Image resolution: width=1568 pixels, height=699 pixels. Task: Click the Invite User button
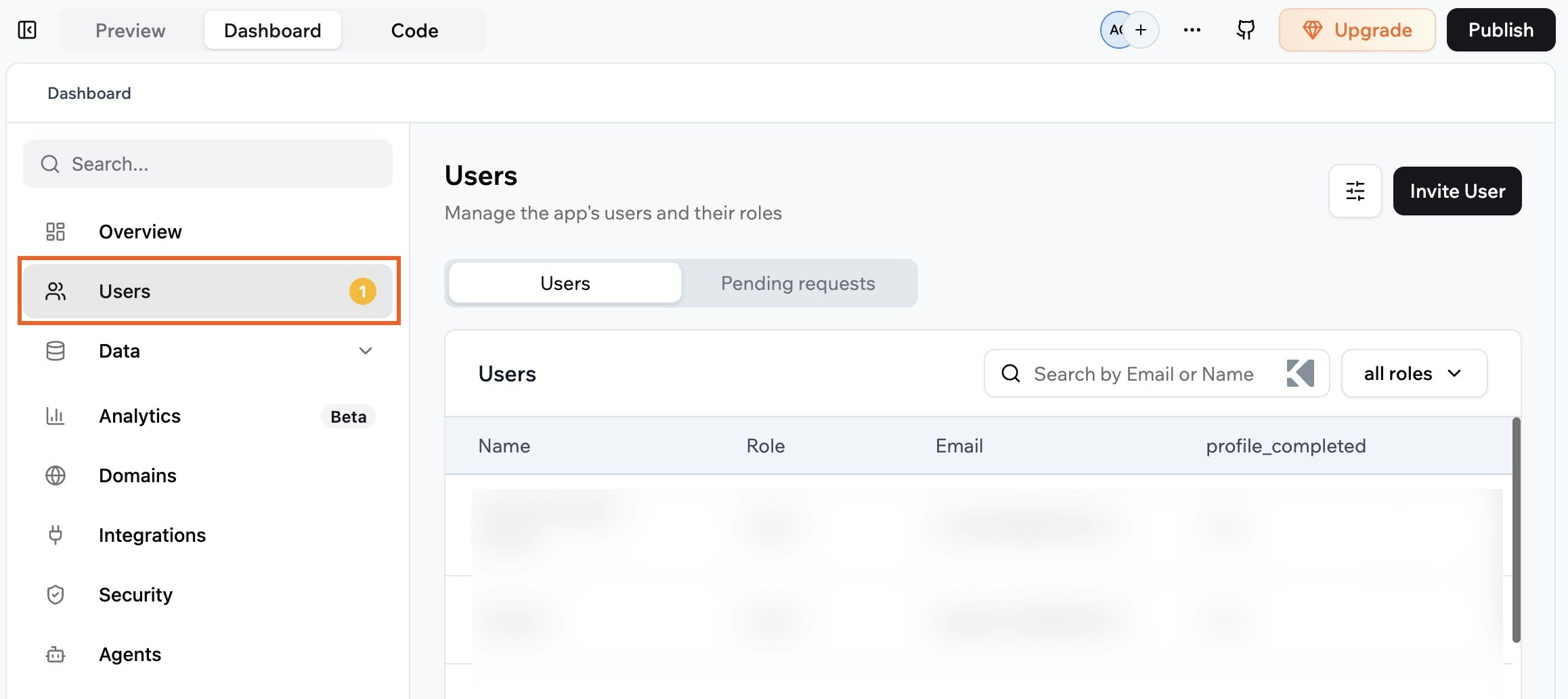point(1457,191)
